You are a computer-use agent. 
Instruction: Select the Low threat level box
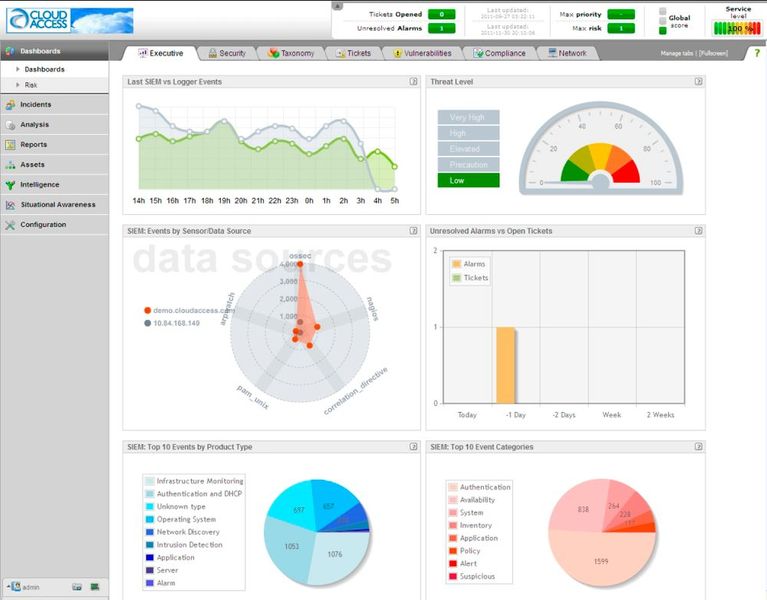pos(469,180)
